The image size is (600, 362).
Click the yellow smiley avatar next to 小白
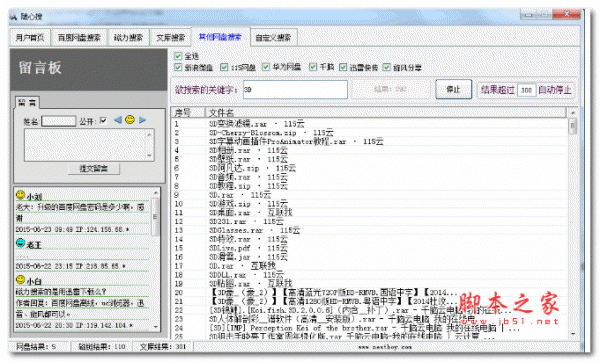[20, 279]
